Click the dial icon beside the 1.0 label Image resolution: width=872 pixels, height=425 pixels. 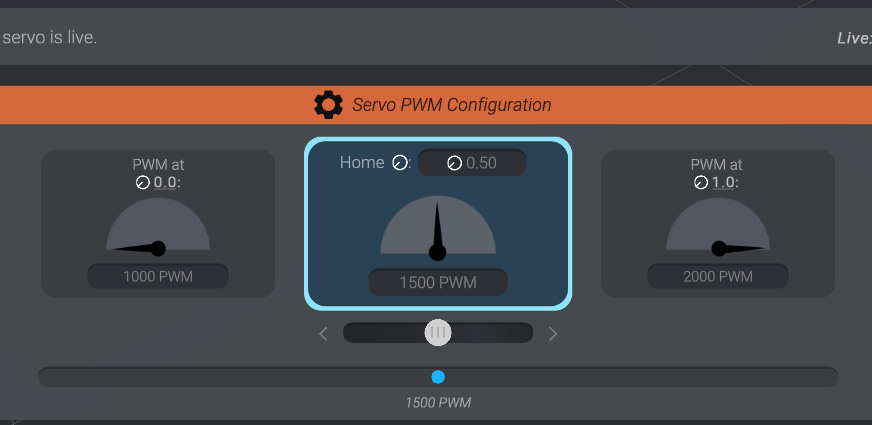coord(699,183)
